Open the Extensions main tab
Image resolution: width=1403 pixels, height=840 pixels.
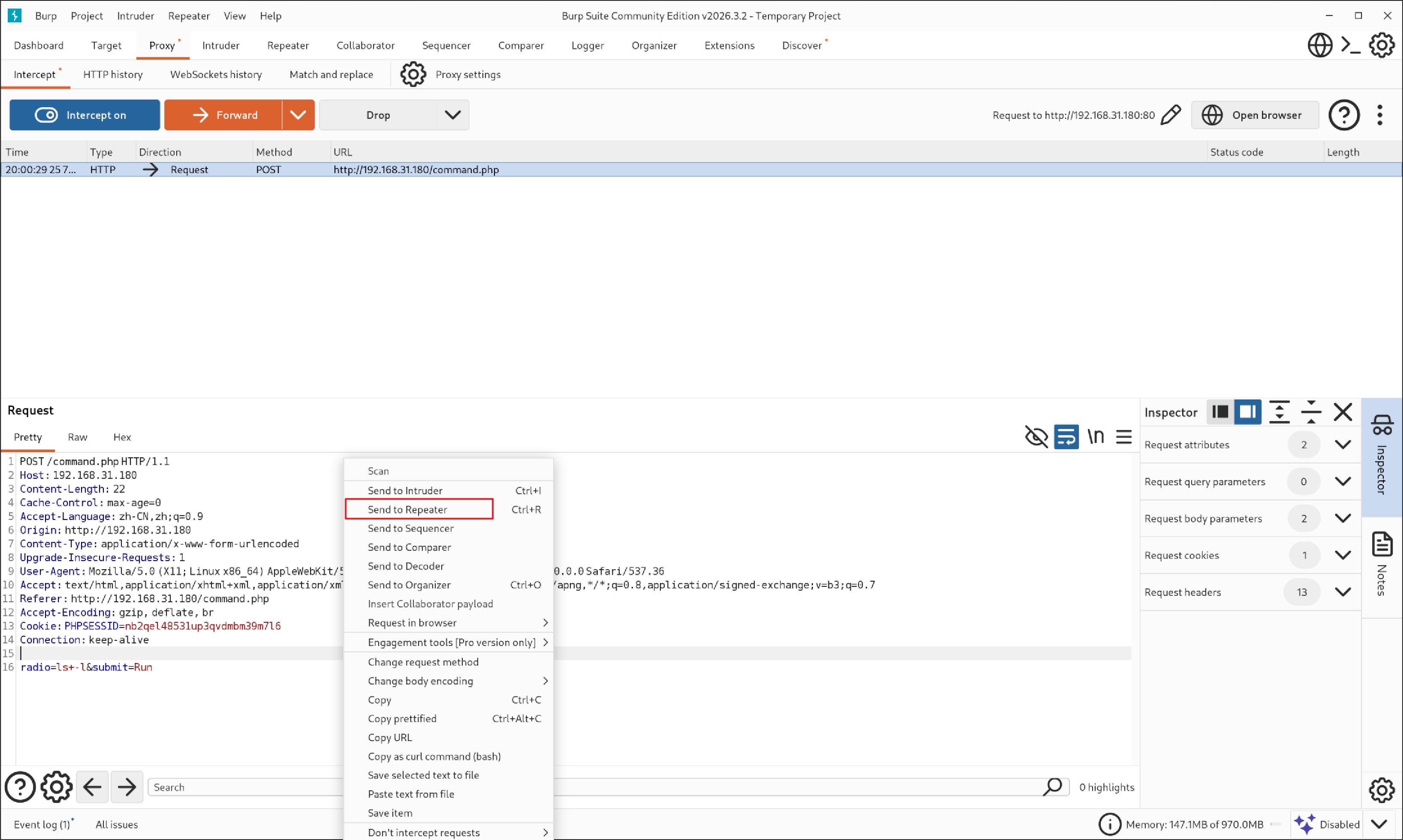coord(729,45)
